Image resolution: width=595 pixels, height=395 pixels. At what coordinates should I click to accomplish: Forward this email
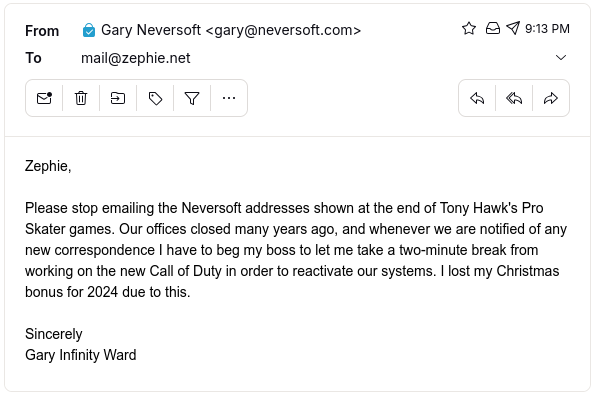(551, 98)
